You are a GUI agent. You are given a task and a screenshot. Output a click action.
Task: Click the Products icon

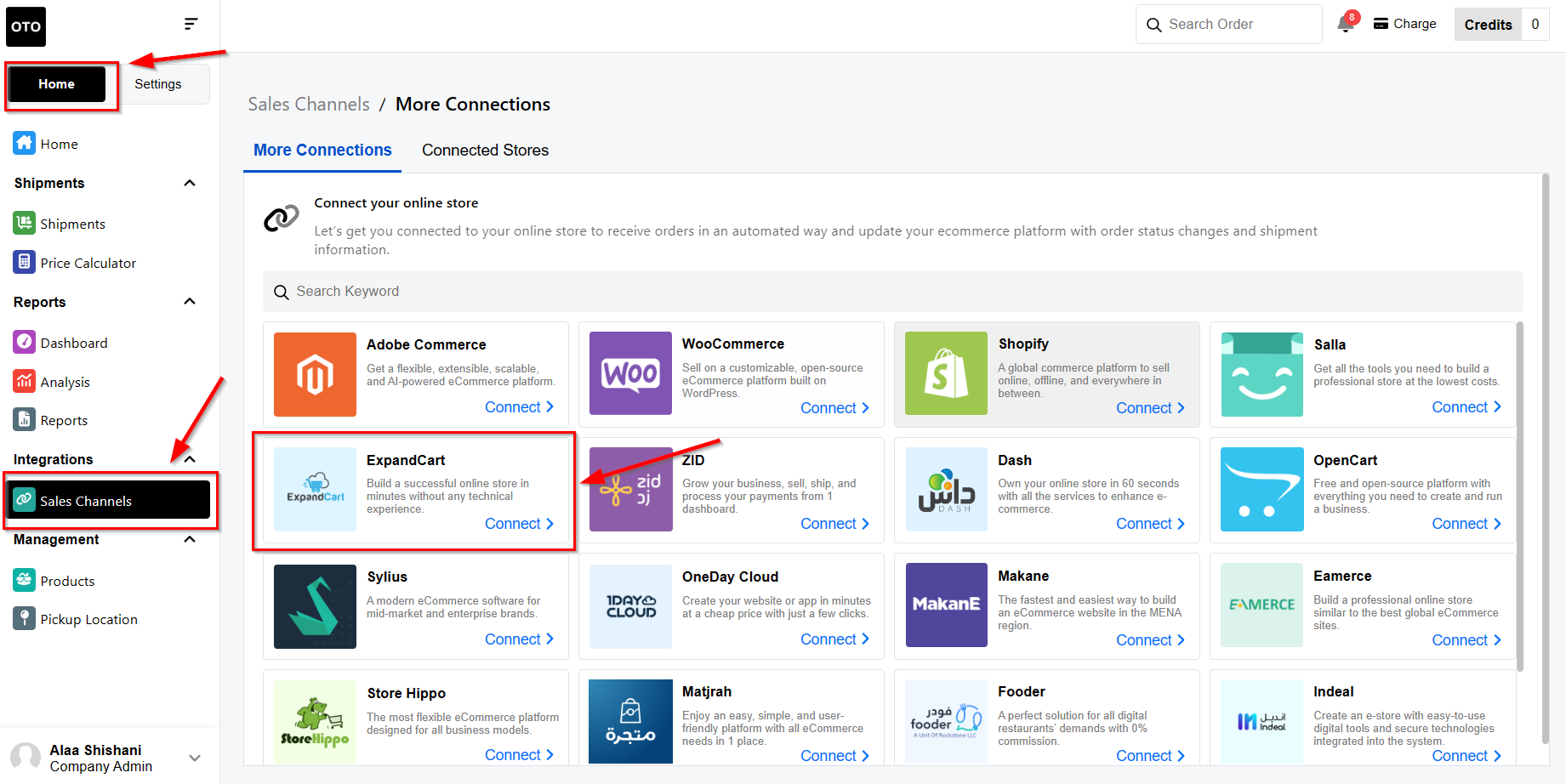(x=25, y=580)
